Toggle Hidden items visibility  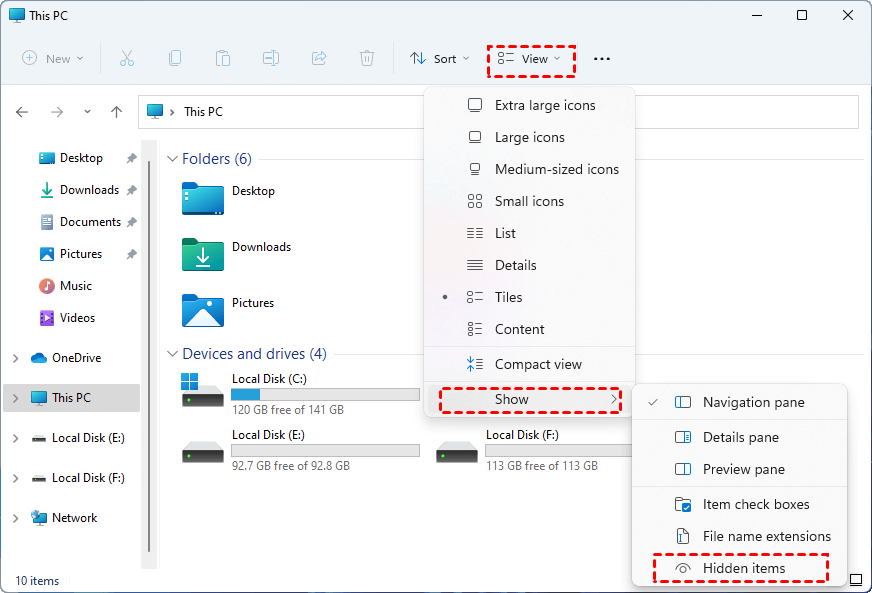(740, 569)
